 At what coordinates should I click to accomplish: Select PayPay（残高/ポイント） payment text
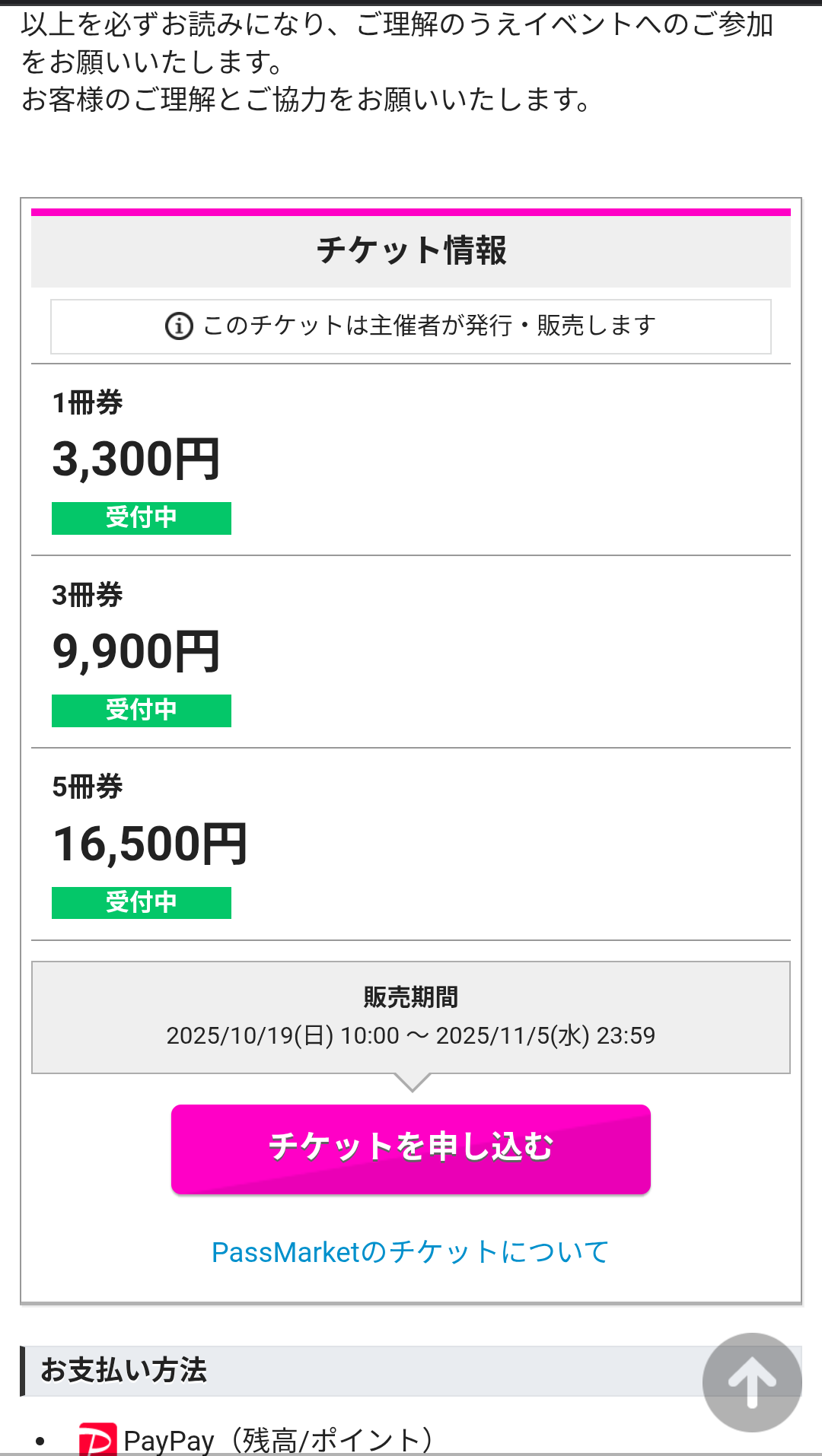tap(279, 1440)
